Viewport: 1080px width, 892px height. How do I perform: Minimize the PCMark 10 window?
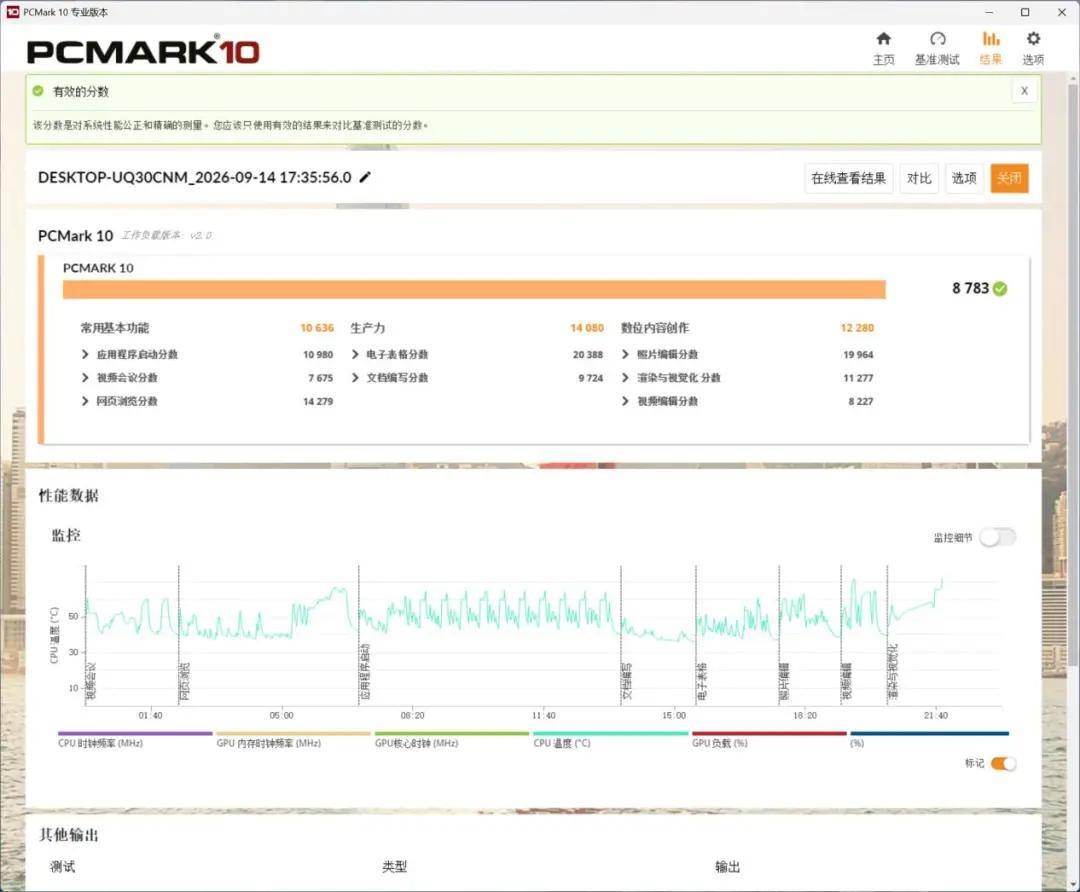click(x=989, y=12)
